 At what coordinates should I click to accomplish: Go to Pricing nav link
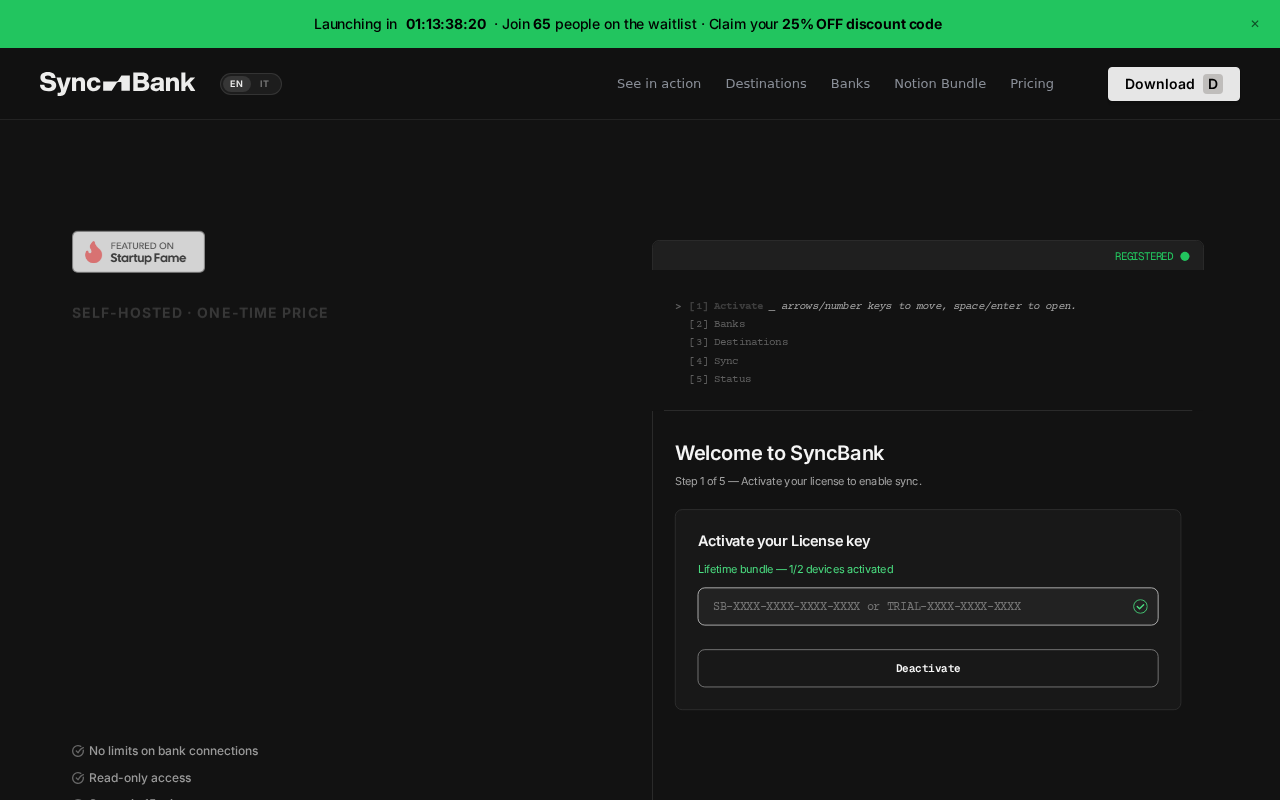pyautogui.click(x=1032, y=84)
